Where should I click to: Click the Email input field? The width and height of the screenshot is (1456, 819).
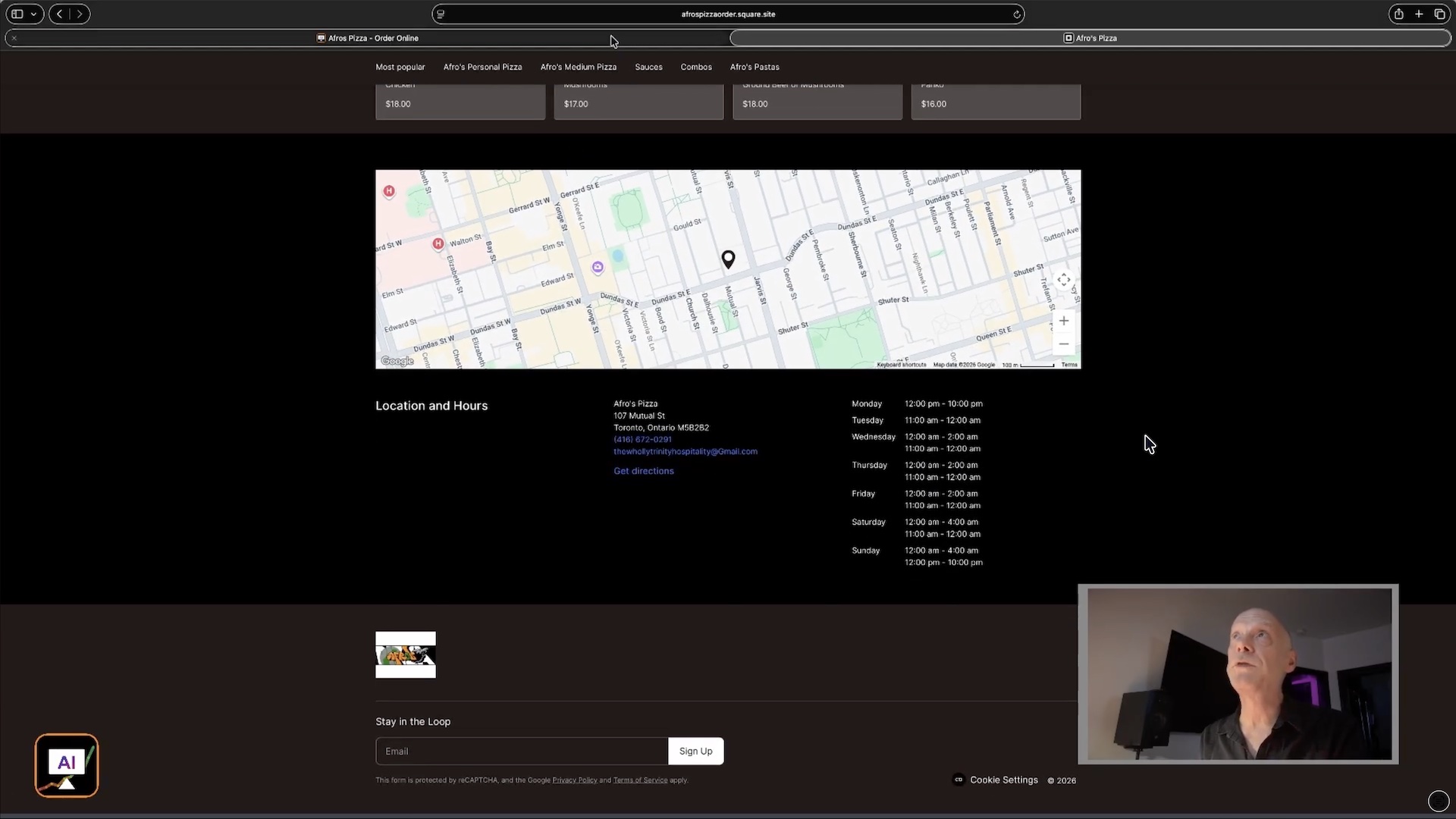click(522, 751)
